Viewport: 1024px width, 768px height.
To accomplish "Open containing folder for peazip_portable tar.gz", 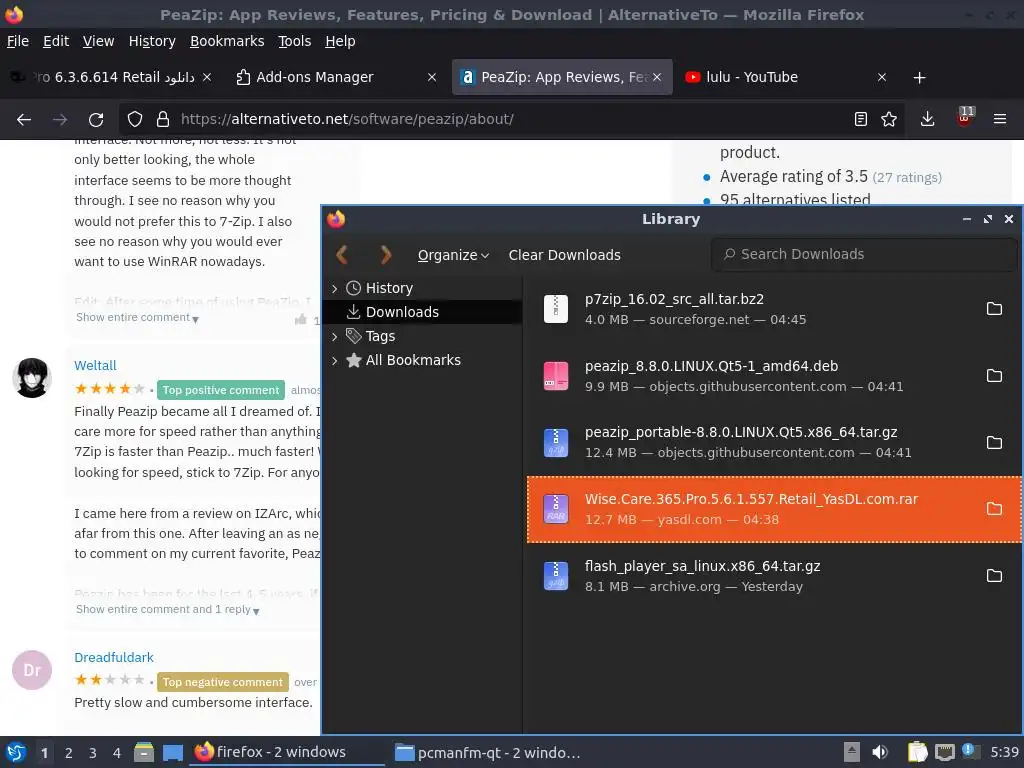I will 994,443.
